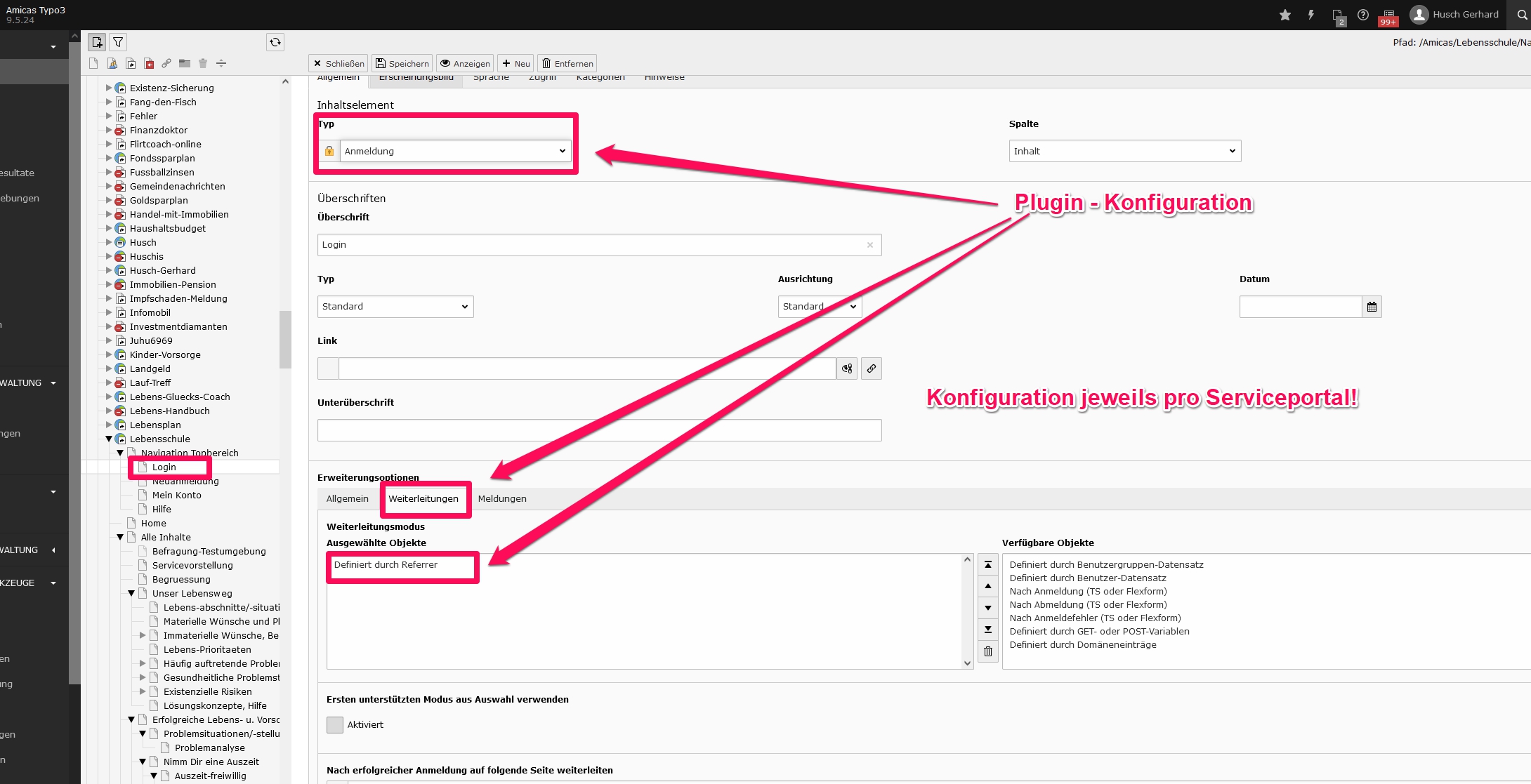Viewport: 1531px width, 784px height.
Task: Open the Typ Anmeldung dropdown
Action: click(x=455, y=151)
